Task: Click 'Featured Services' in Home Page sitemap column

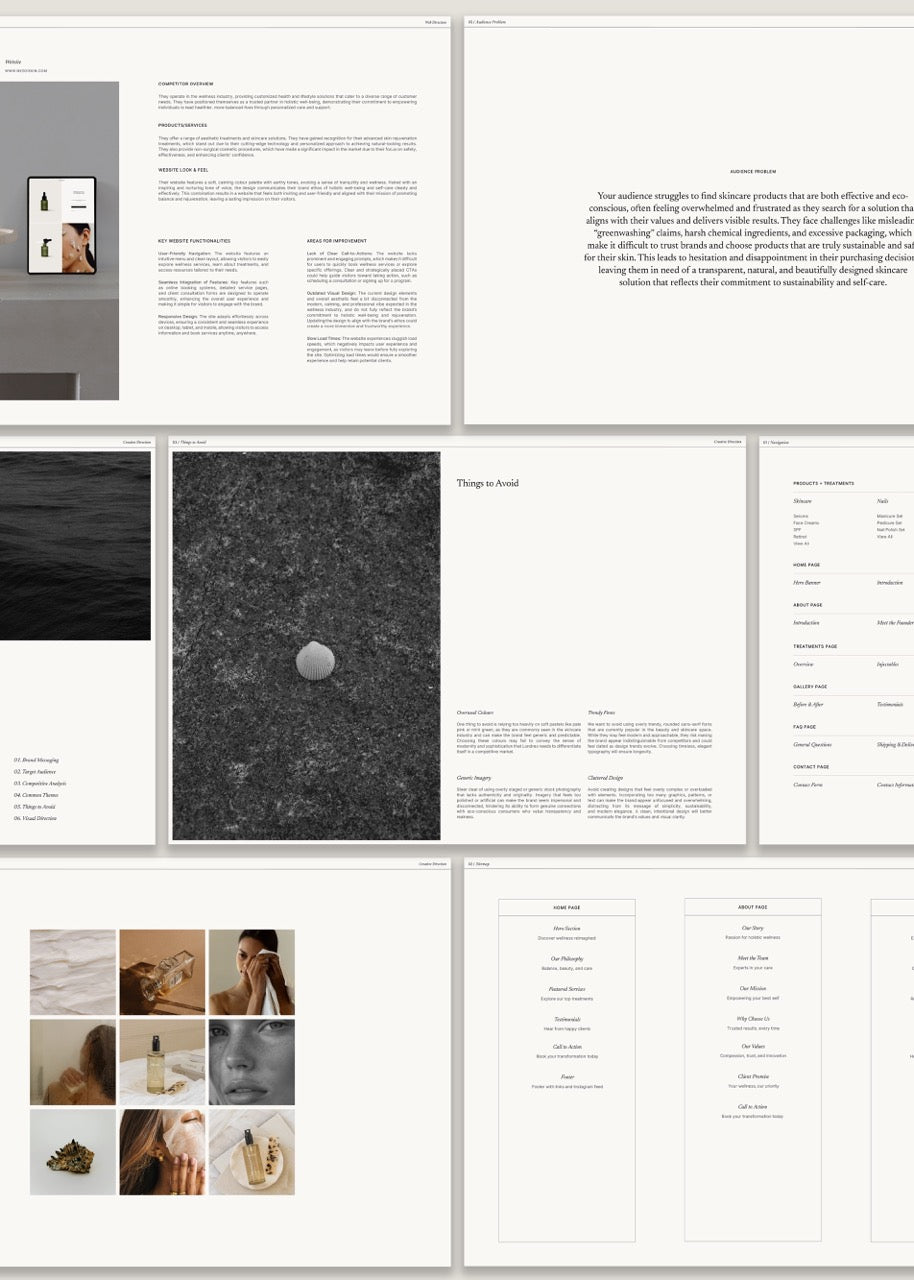Action: click(x=567, y=989)
